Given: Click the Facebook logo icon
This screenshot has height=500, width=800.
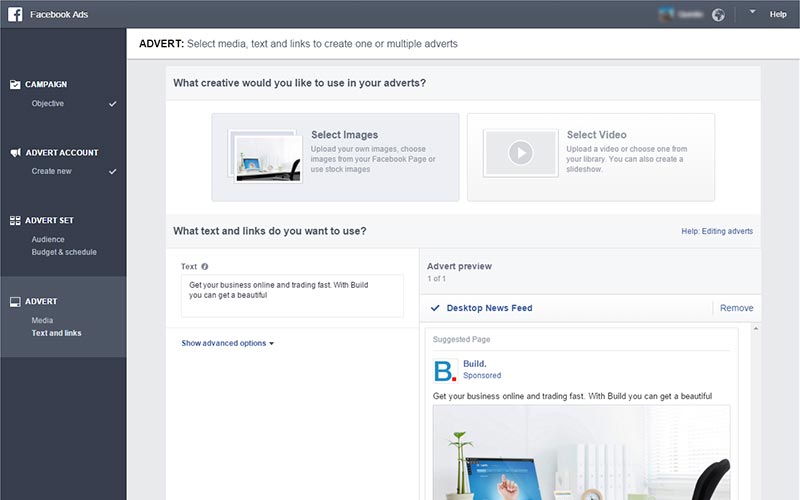Looking at the screenshot, I should [x=15, y=14].
